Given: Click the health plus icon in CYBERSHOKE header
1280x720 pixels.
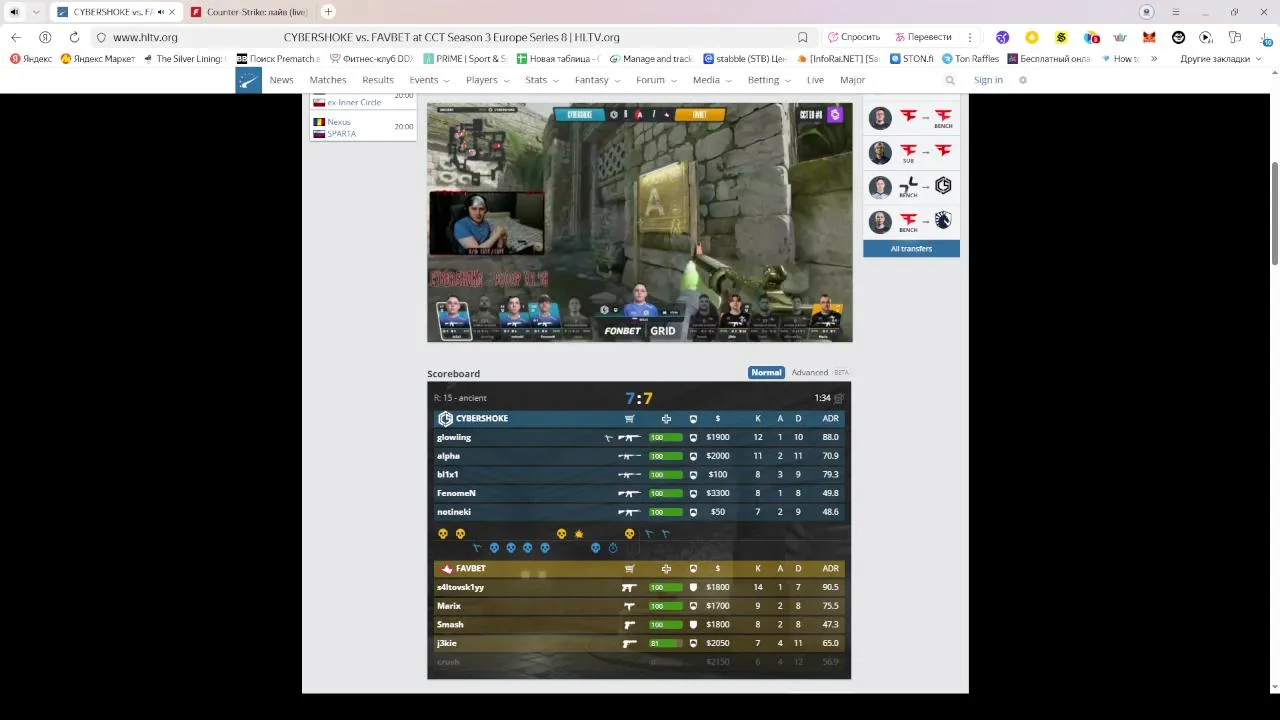Looking at the screenshot, I should (x=666, y=419).
